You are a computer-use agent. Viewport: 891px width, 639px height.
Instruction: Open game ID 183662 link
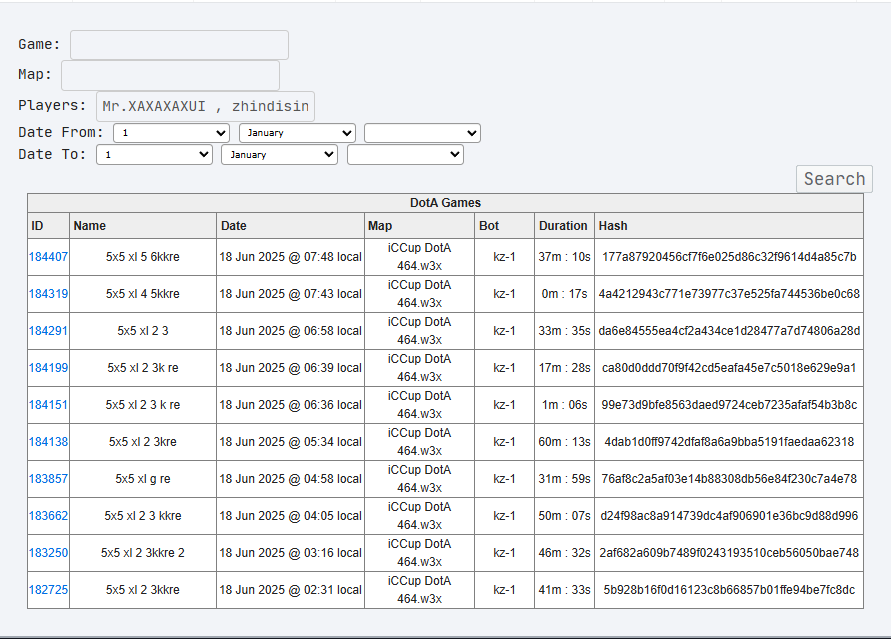click(48, 516)
